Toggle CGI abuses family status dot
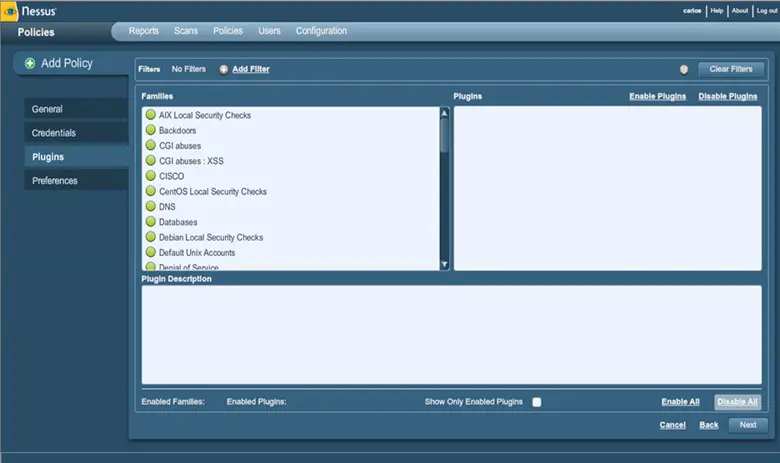This screenshot has height=463, width=780. click(151, 146)
